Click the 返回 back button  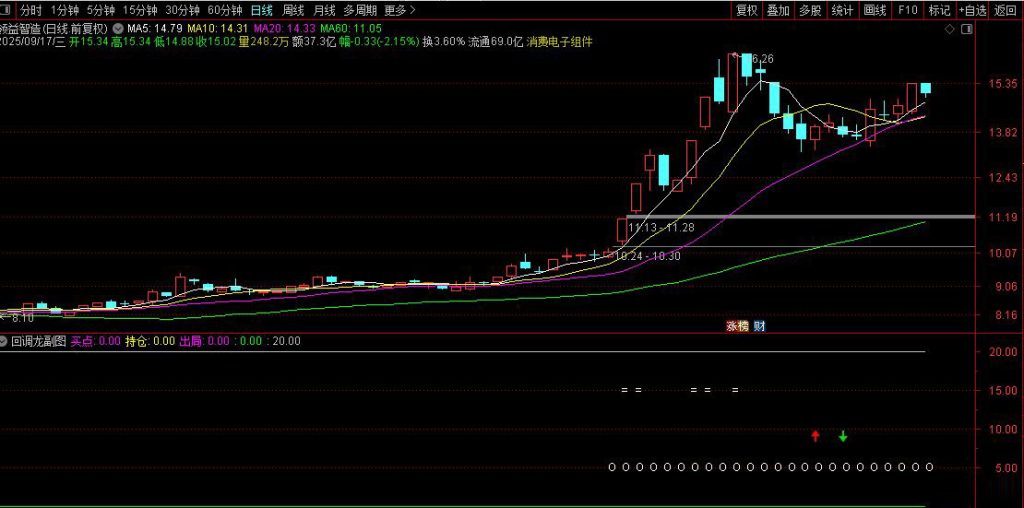(1005, 10)
